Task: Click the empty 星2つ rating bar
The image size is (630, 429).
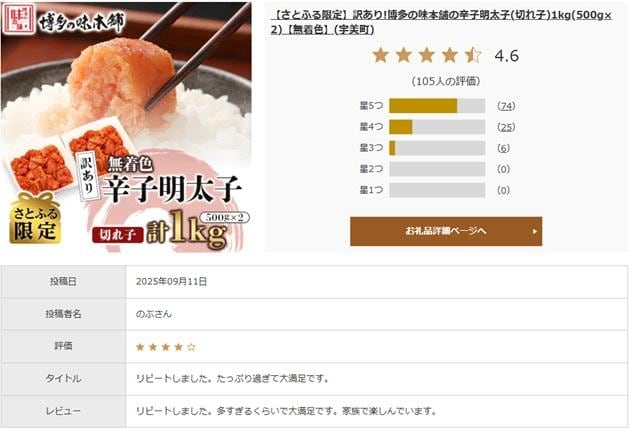Action: [437, 169]
